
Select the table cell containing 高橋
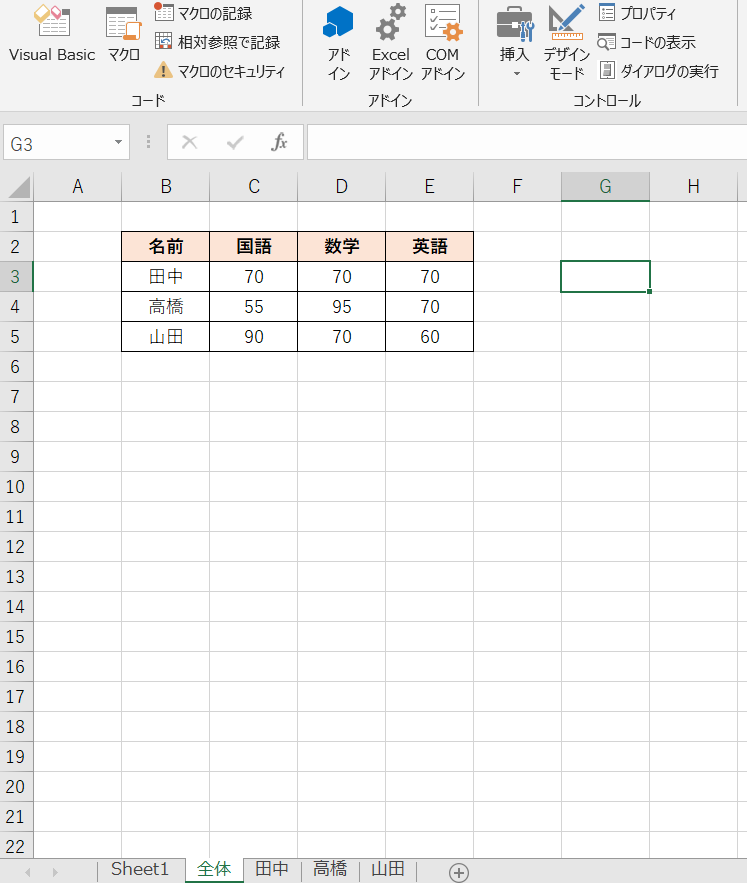click(166, 306)
